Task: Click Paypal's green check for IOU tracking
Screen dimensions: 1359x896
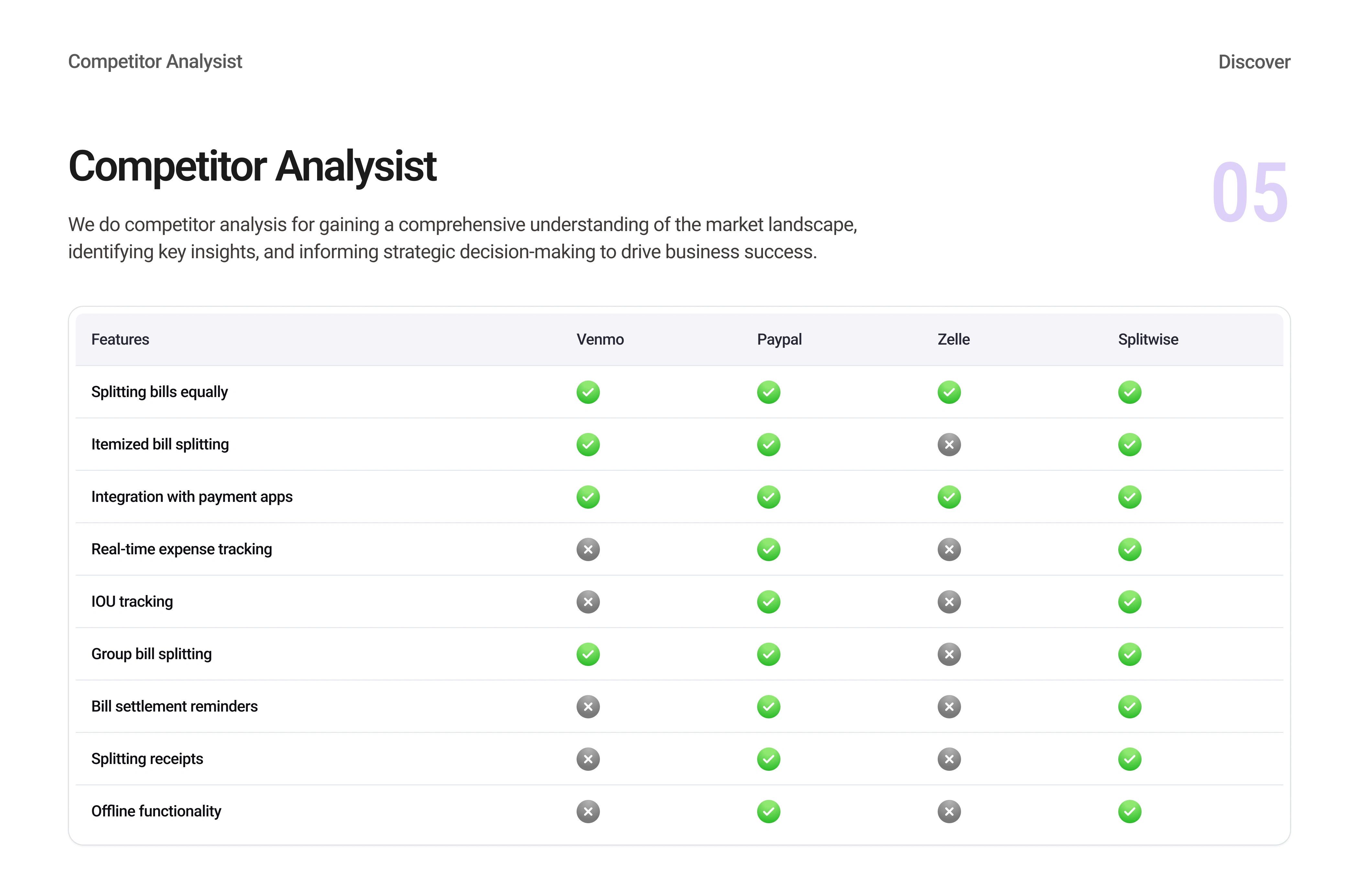Action: 768,602
